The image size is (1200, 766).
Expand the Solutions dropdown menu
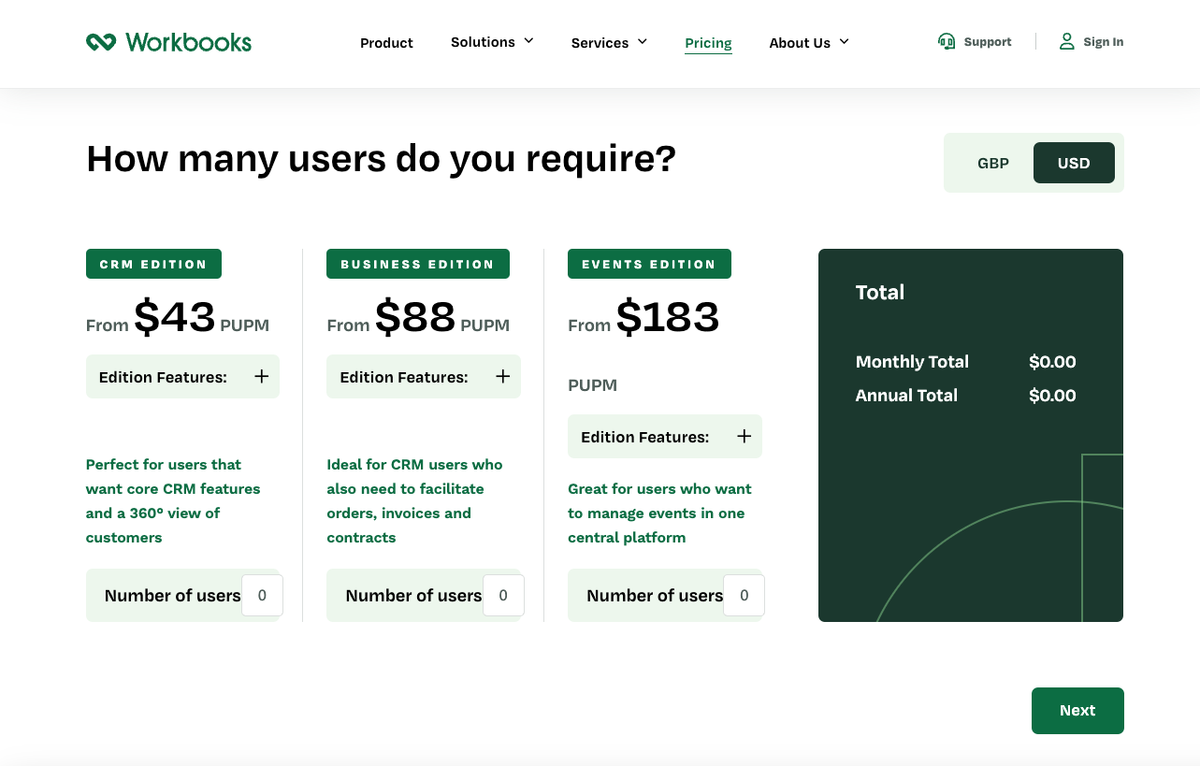(x=491, y=42)
